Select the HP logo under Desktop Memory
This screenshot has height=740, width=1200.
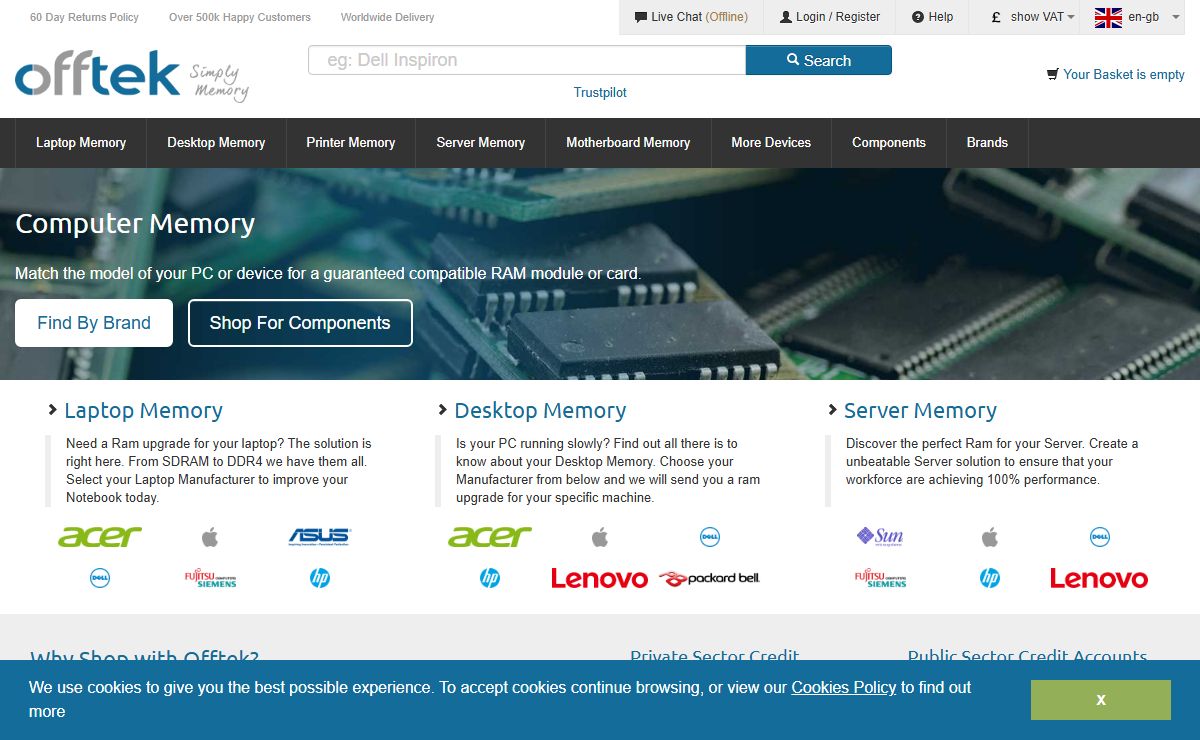pyautogui.click(x=490, y=578)
